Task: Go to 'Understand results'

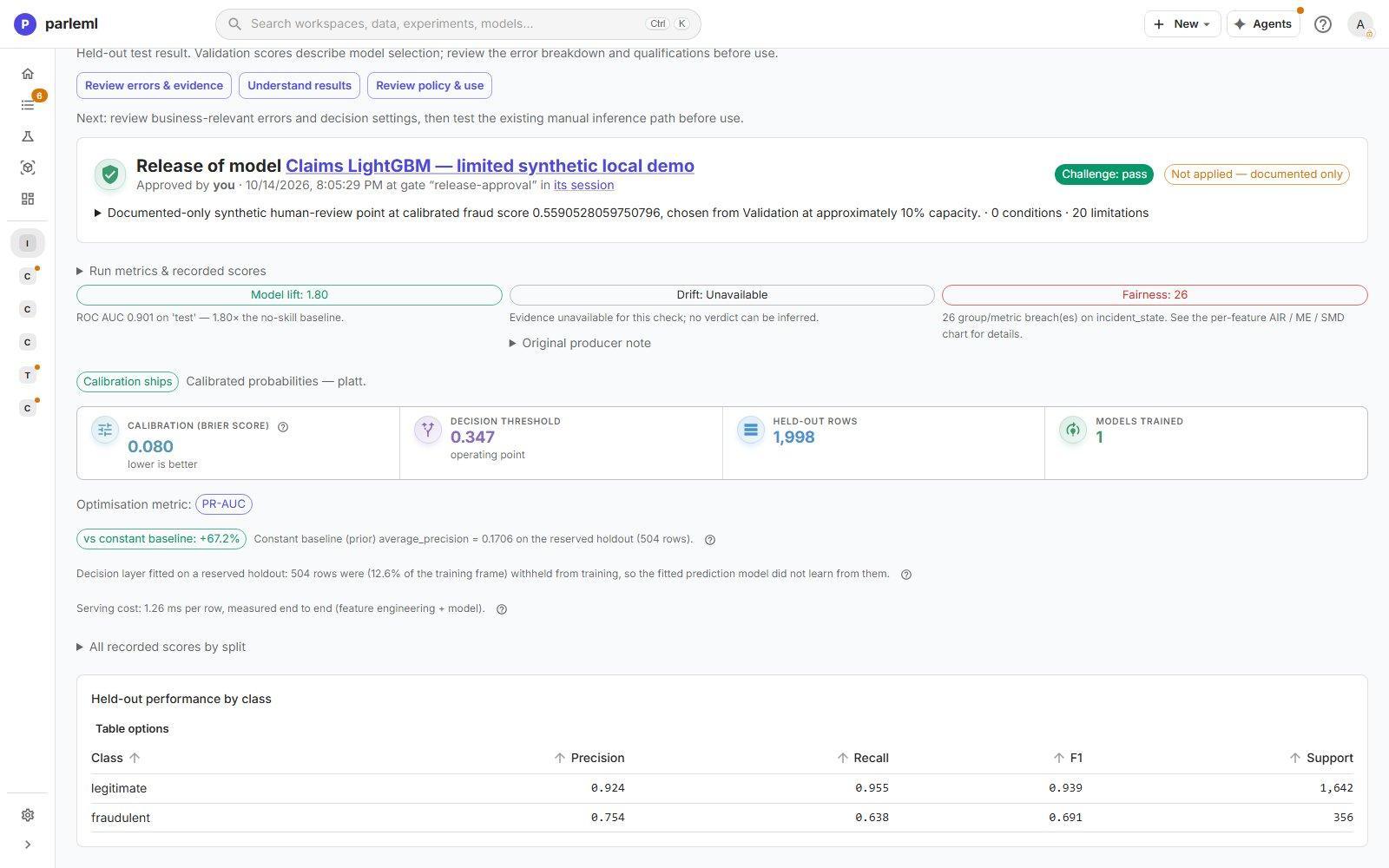Action: pos(300,85)
